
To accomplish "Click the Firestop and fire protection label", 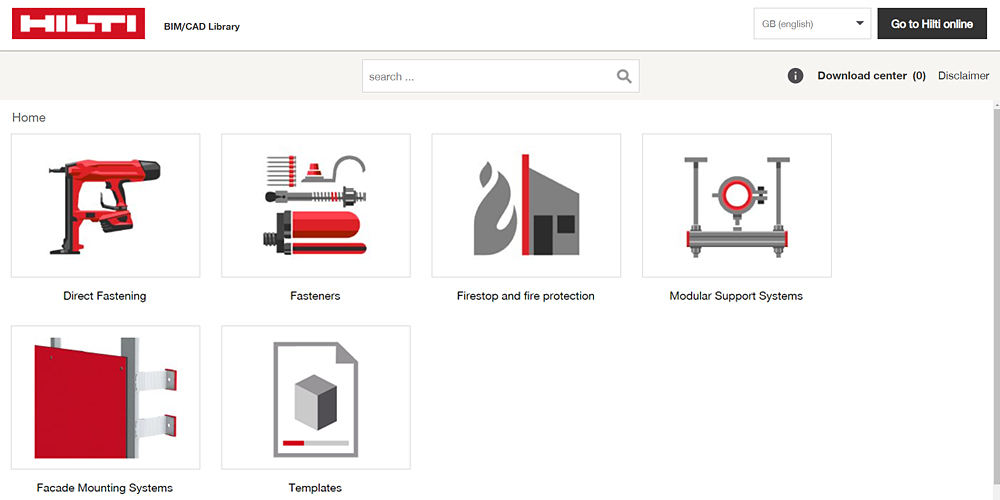I will point(526,296).
